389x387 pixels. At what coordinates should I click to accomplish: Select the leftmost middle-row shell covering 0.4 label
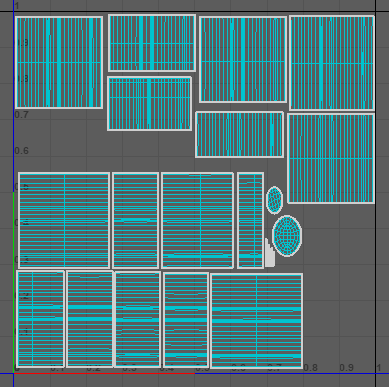coord(64,220)
